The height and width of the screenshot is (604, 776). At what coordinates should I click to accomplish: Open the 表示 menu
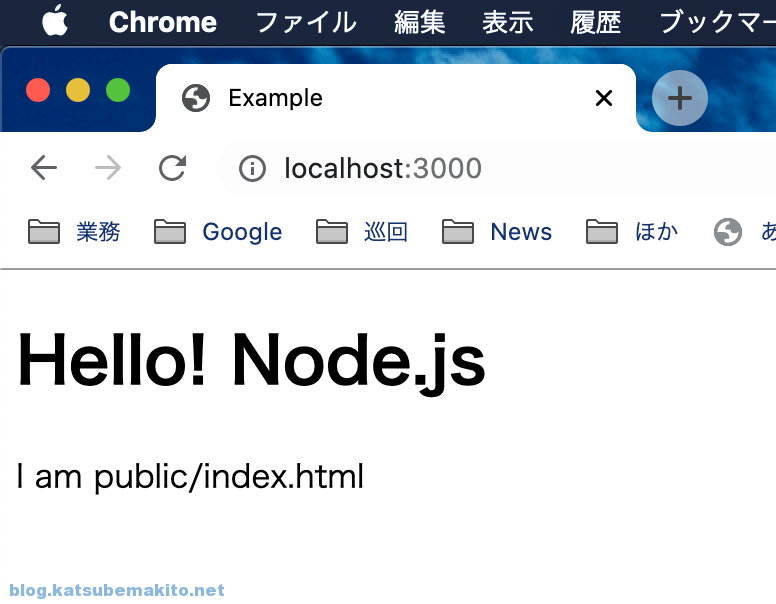click(x=508, y=23)
